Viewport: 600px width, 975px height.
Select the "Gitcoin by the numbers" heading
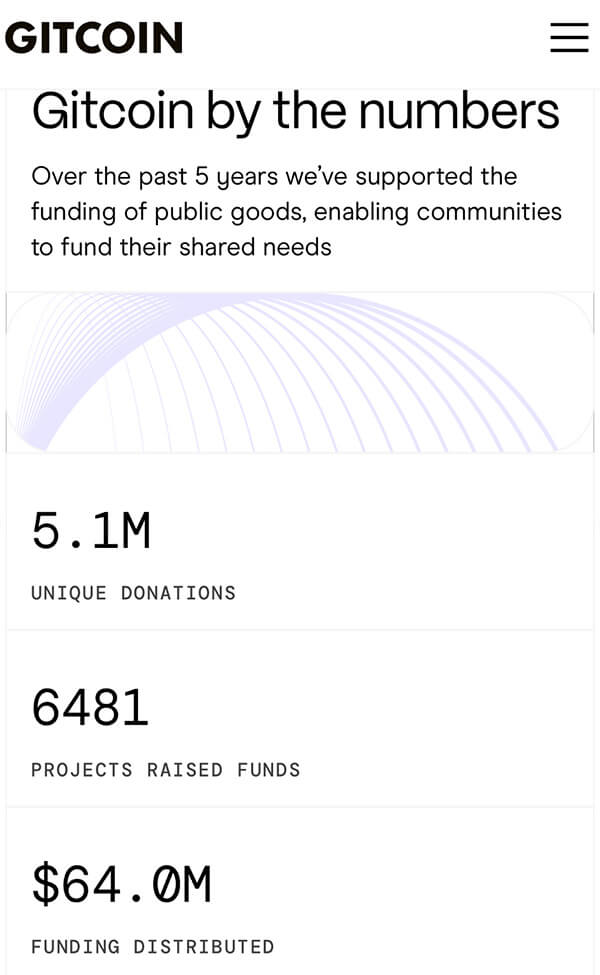point(295,112)
